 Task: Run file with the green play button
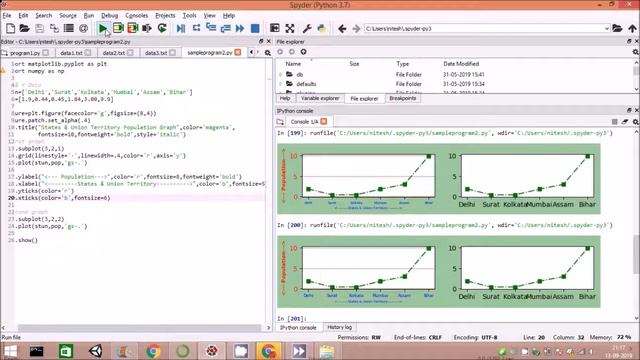coord(102,28)
